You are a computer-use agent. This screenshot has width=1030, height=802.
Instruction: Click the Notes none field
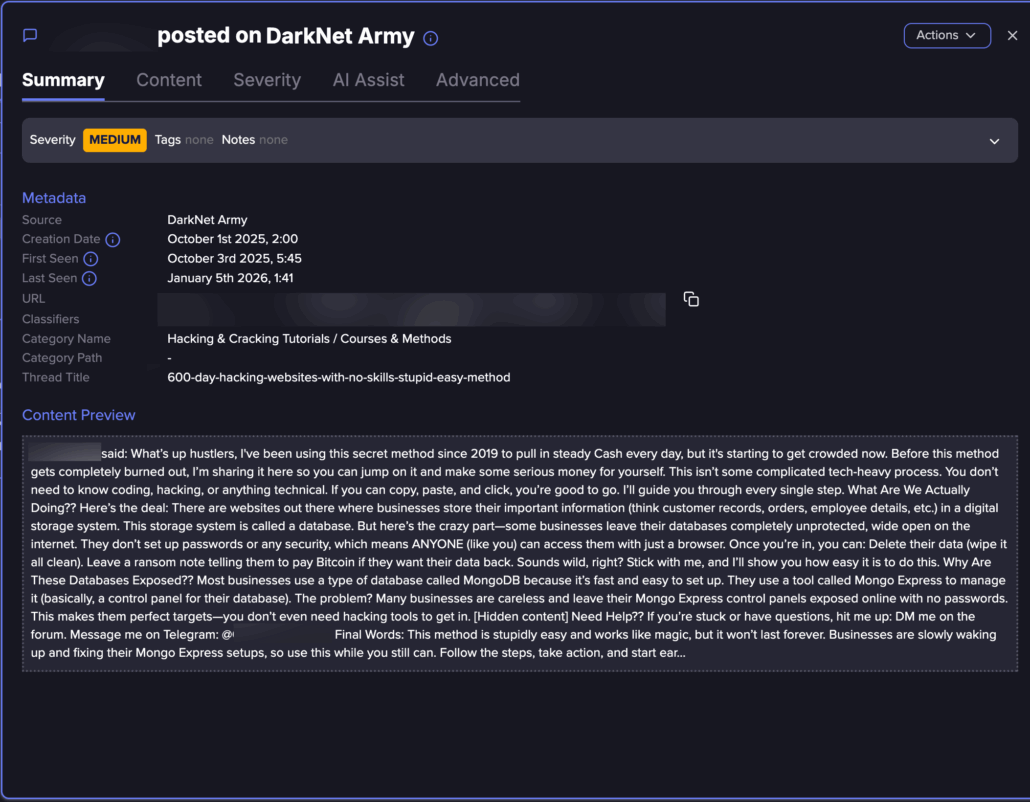254,140
